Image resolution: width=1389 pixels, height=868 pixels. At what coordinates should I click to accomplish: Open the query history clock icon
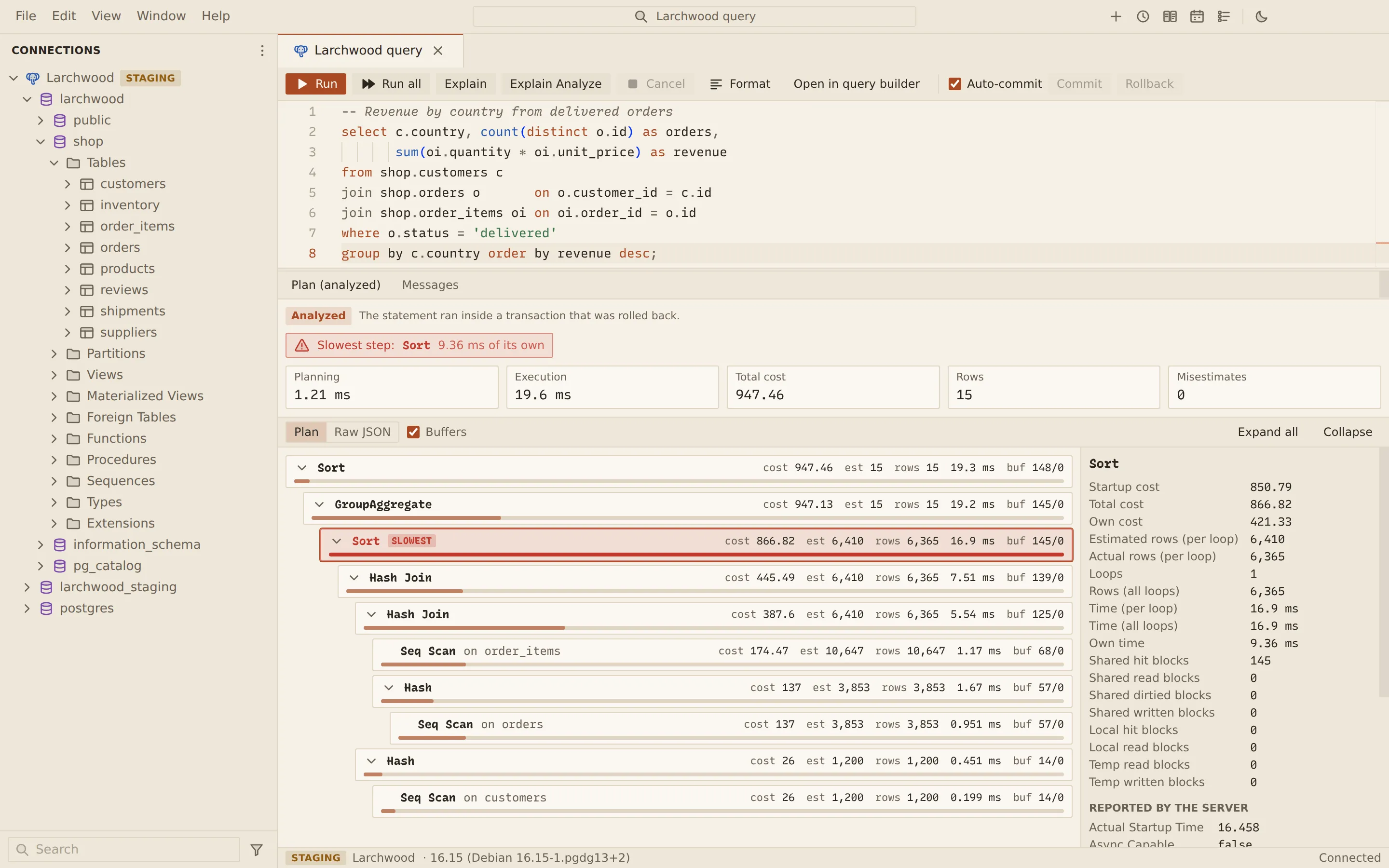[x=1142, y=17]
